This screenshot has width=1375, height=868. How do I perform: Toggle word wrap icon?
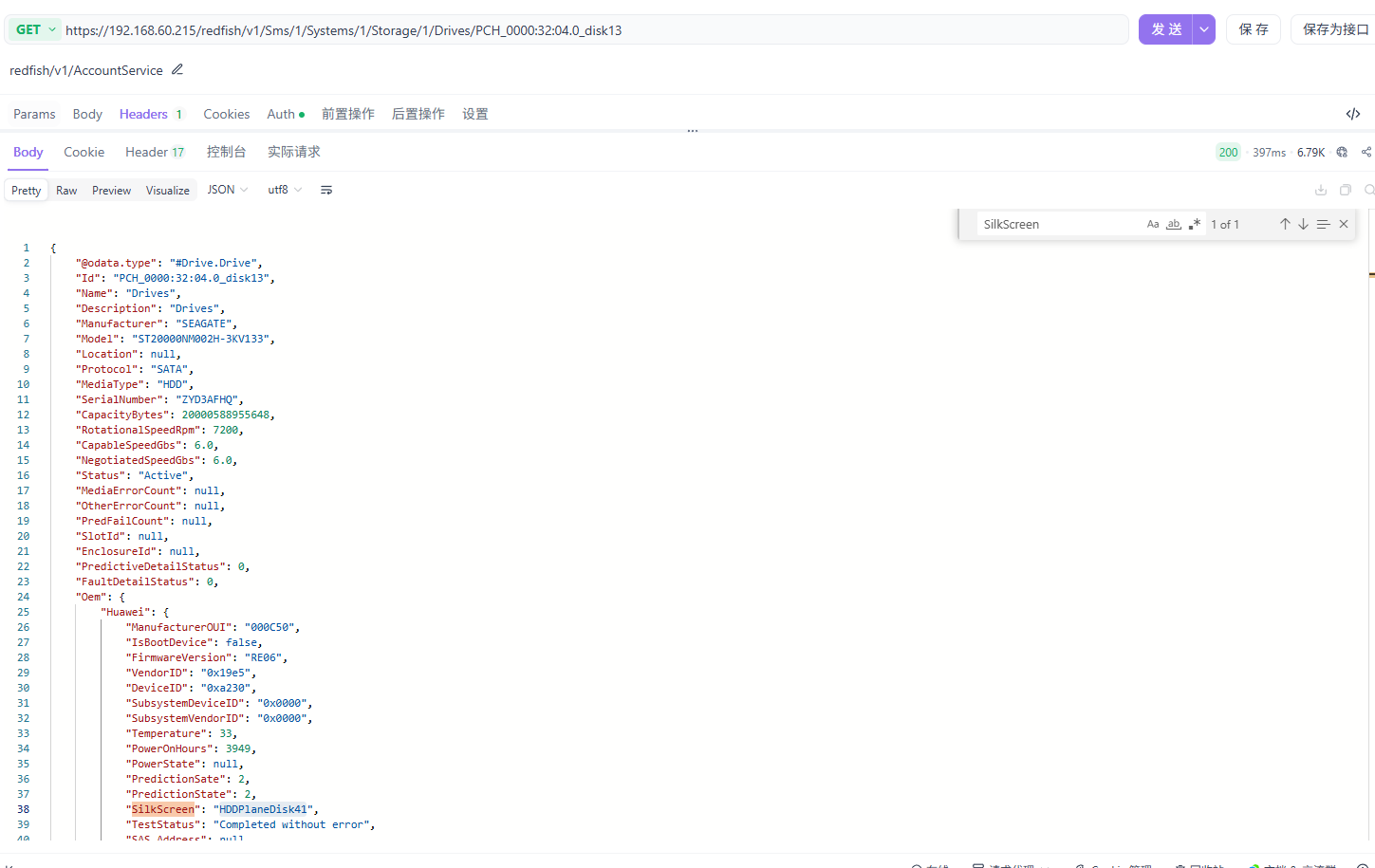pyautogui.click(x=326, y=190)
